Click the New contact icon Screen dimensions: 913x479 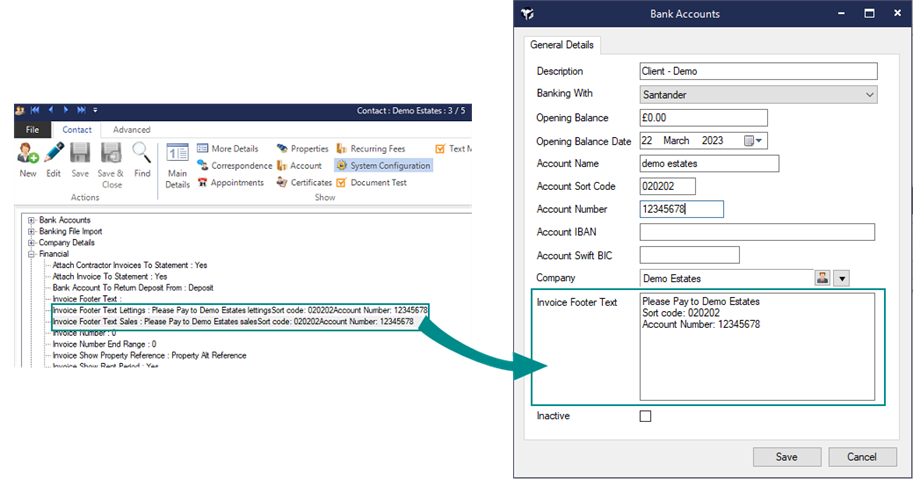[x=28, y=155]
